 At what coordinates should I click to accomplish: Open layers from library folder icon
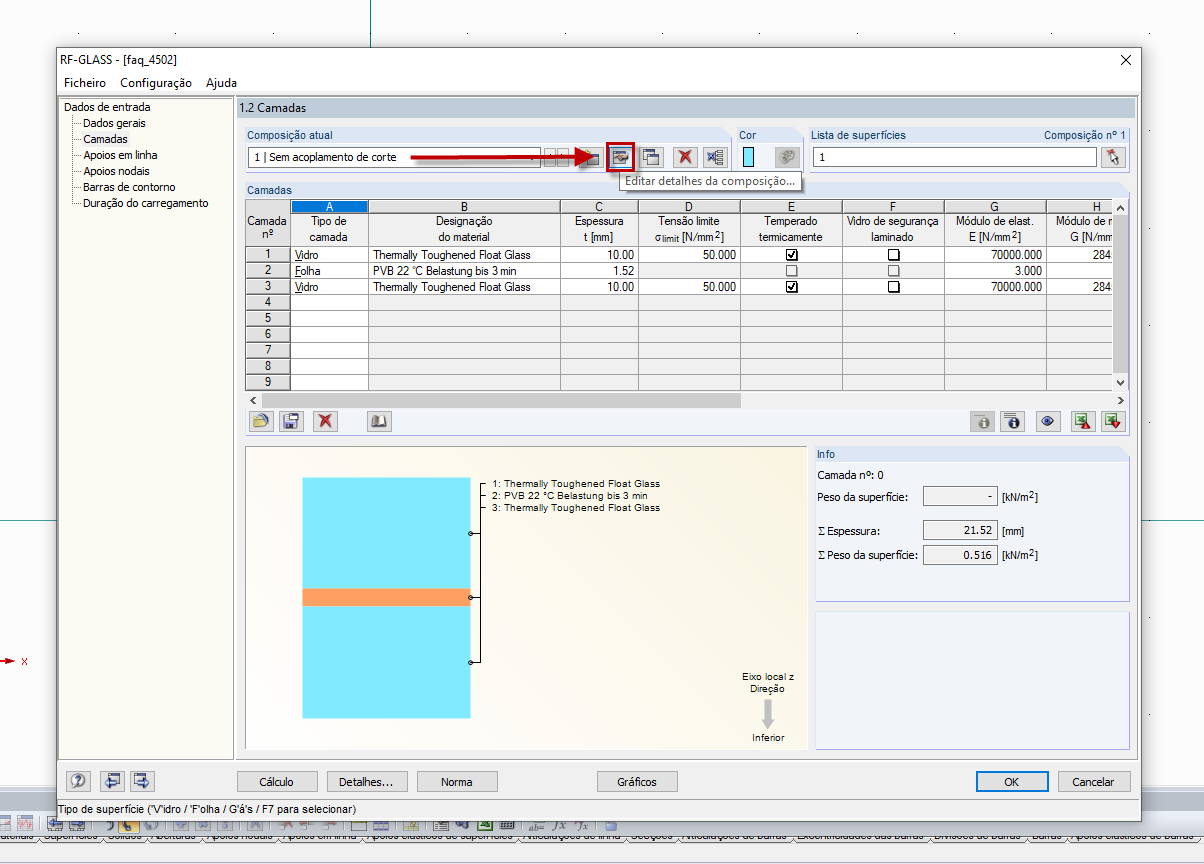(x=260, y=421)
